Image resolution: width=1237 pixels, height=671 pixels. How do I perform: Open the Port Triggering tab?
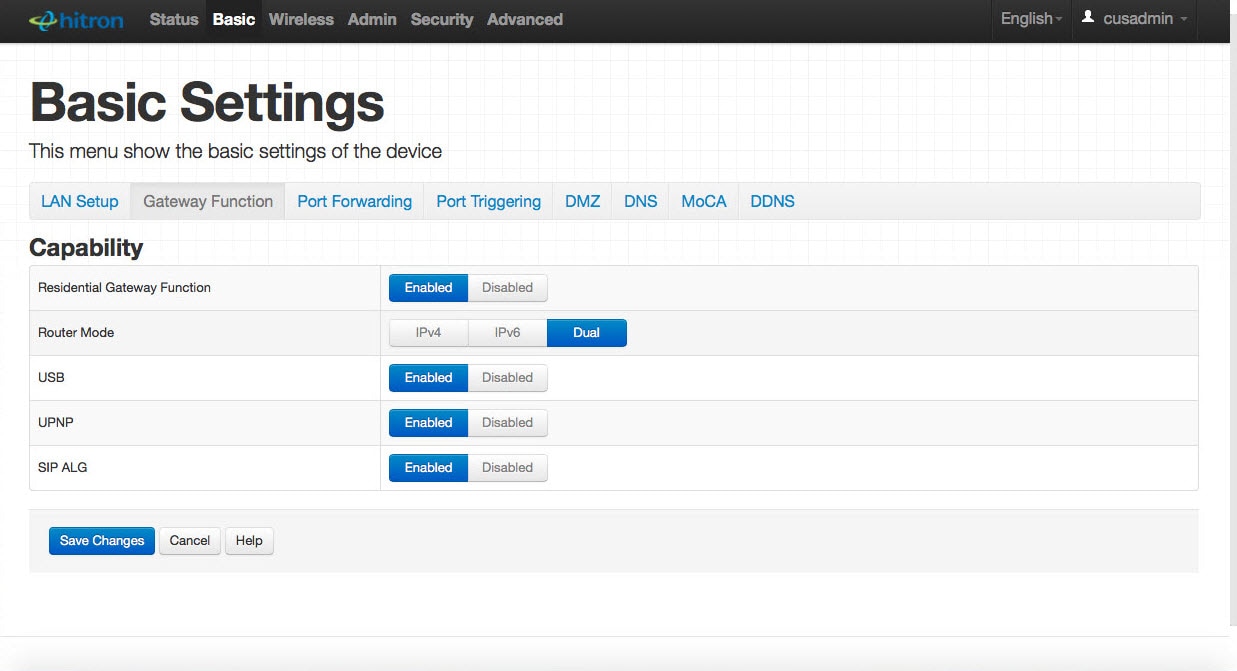coord(488,201)
